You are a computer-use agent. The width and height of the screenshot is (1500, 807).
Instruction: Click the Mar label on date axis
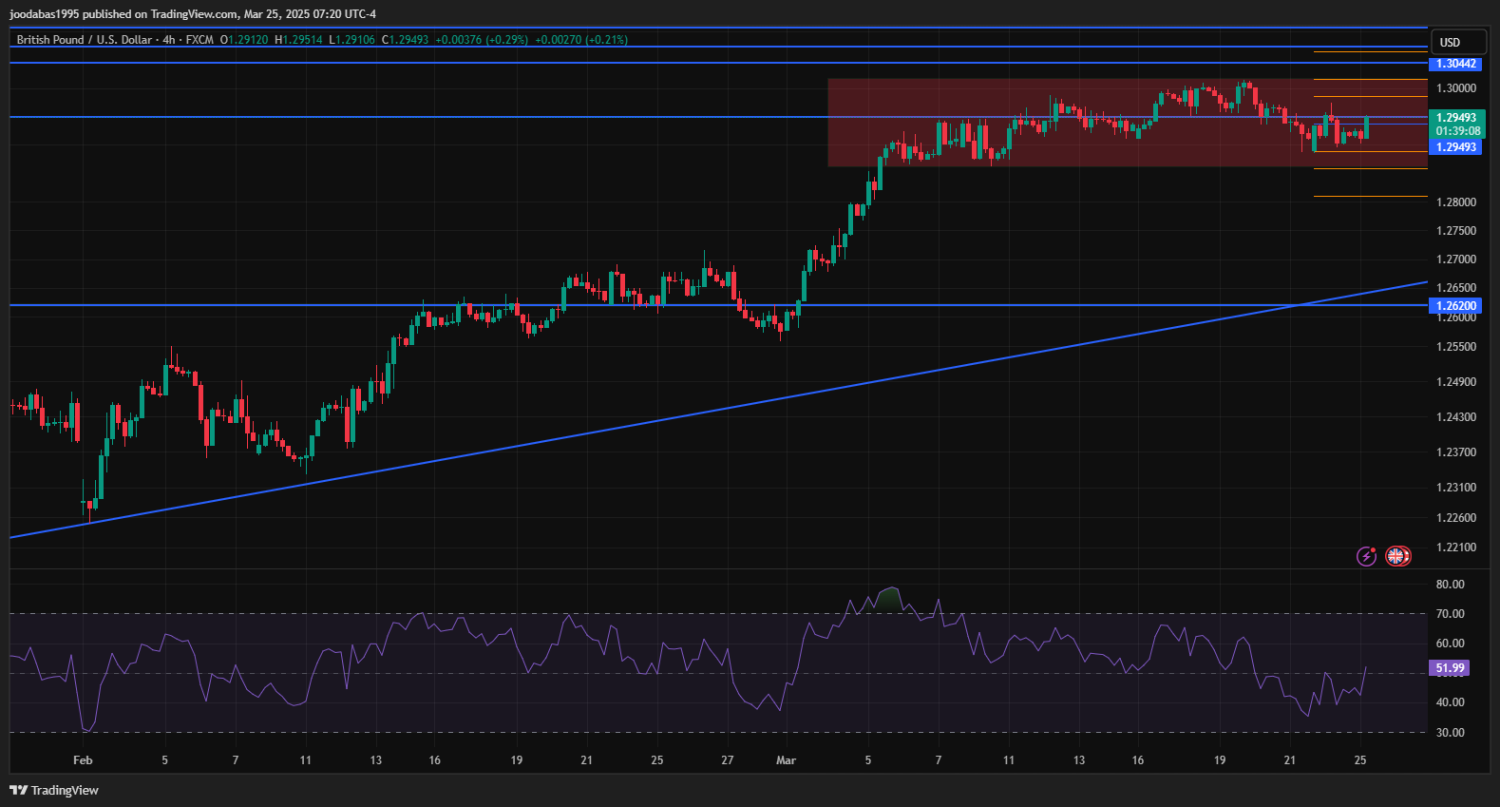tap(786, 760)
